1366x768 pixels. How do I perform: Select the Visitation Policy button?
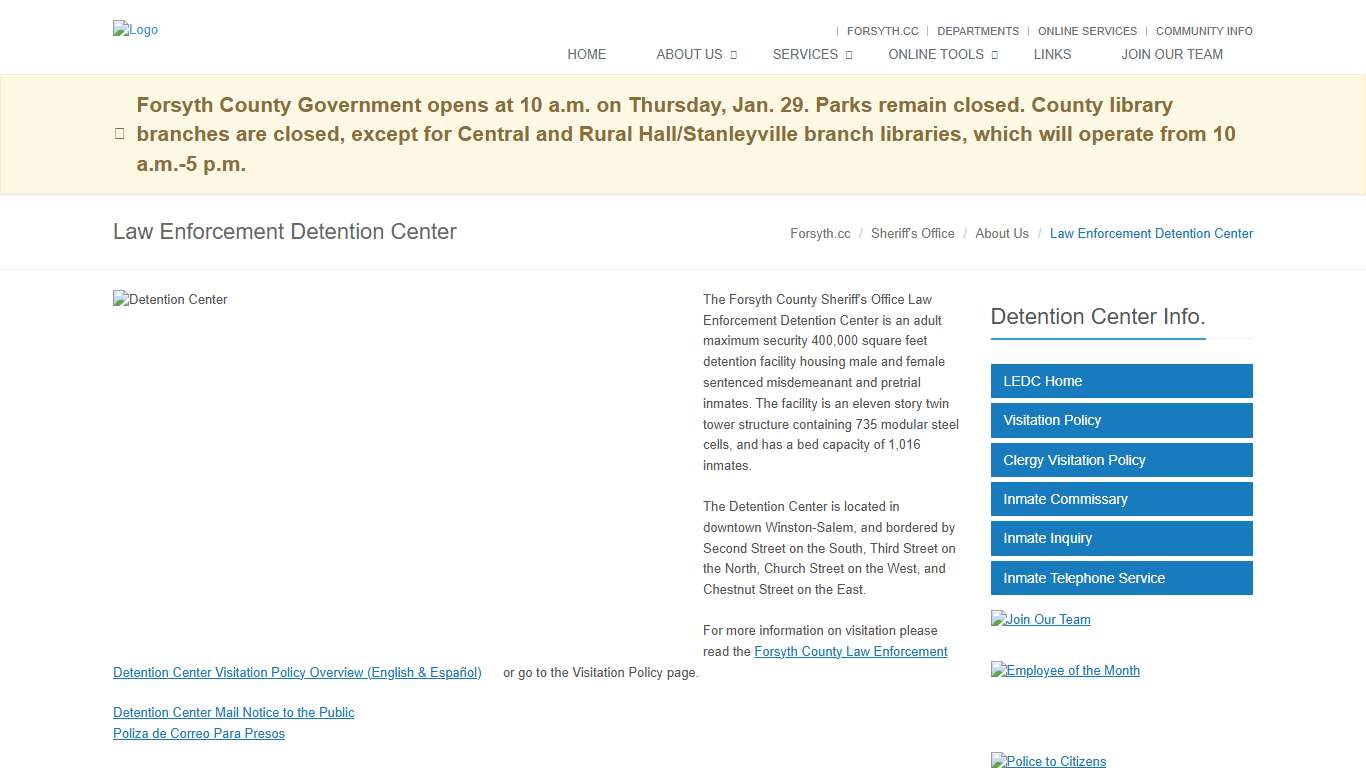[x=1121, y=420]
